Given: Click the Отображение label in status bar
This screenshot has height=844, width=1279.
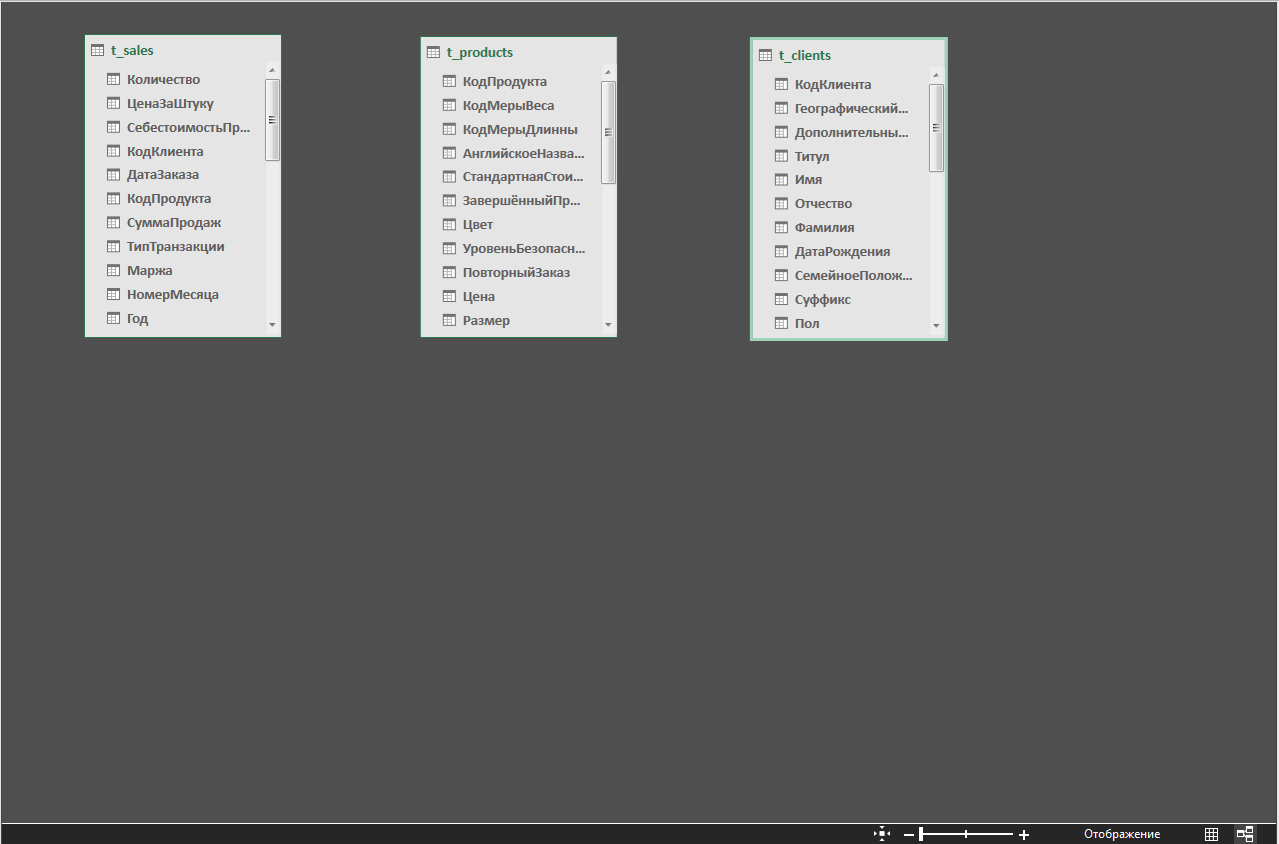Looking at the screenshot, I should 1122,834.
